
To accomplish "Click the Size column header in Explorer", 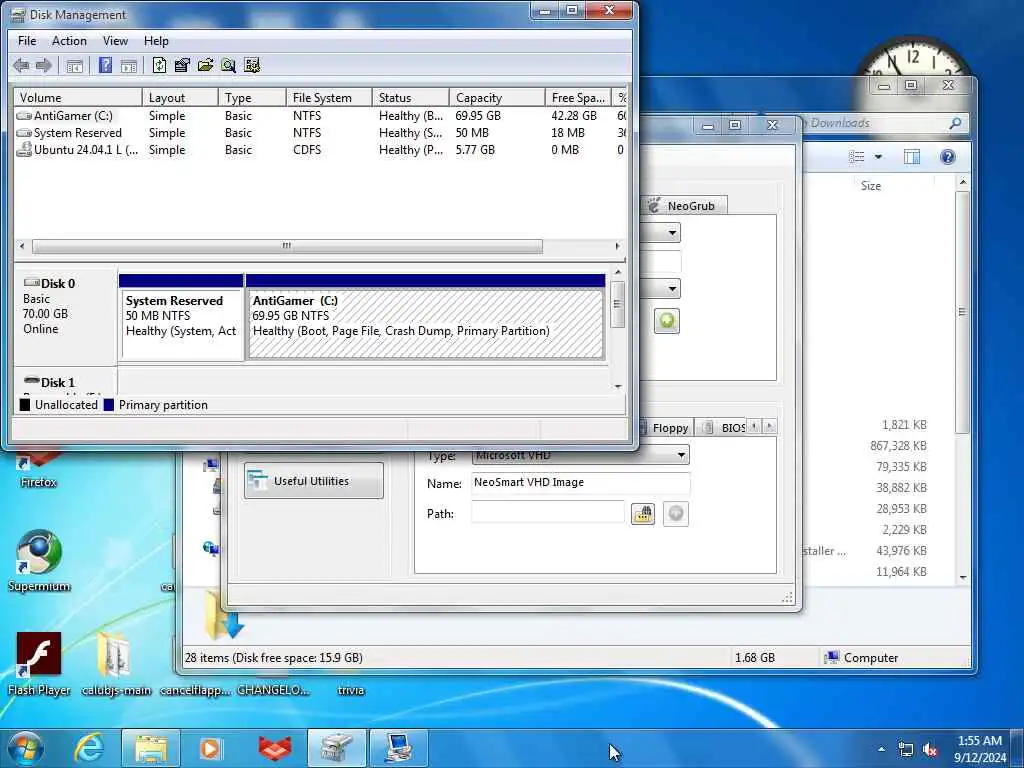I will point(871,186).
